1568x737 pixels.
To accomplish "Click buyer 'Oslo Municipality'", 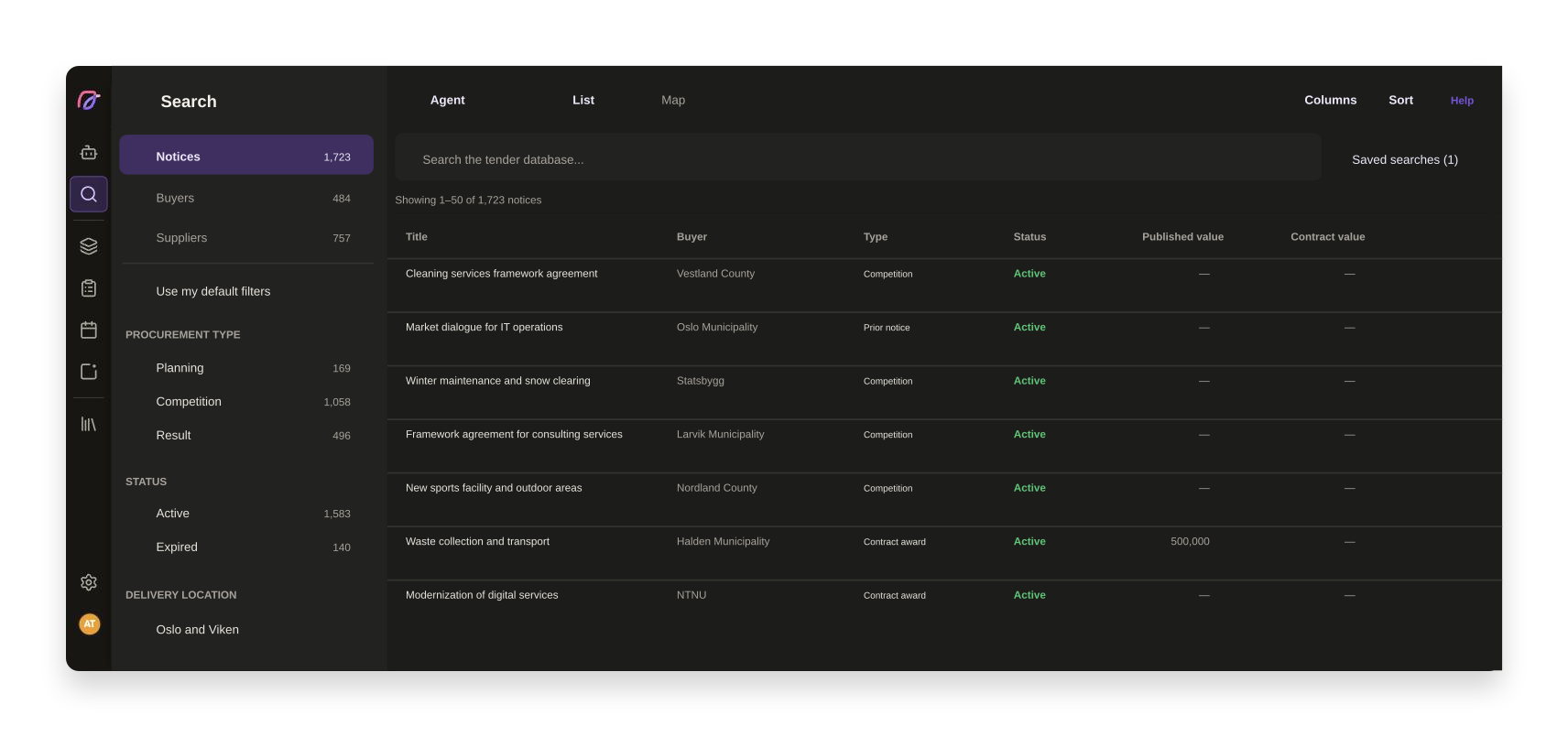I will [x=717, y=327].
